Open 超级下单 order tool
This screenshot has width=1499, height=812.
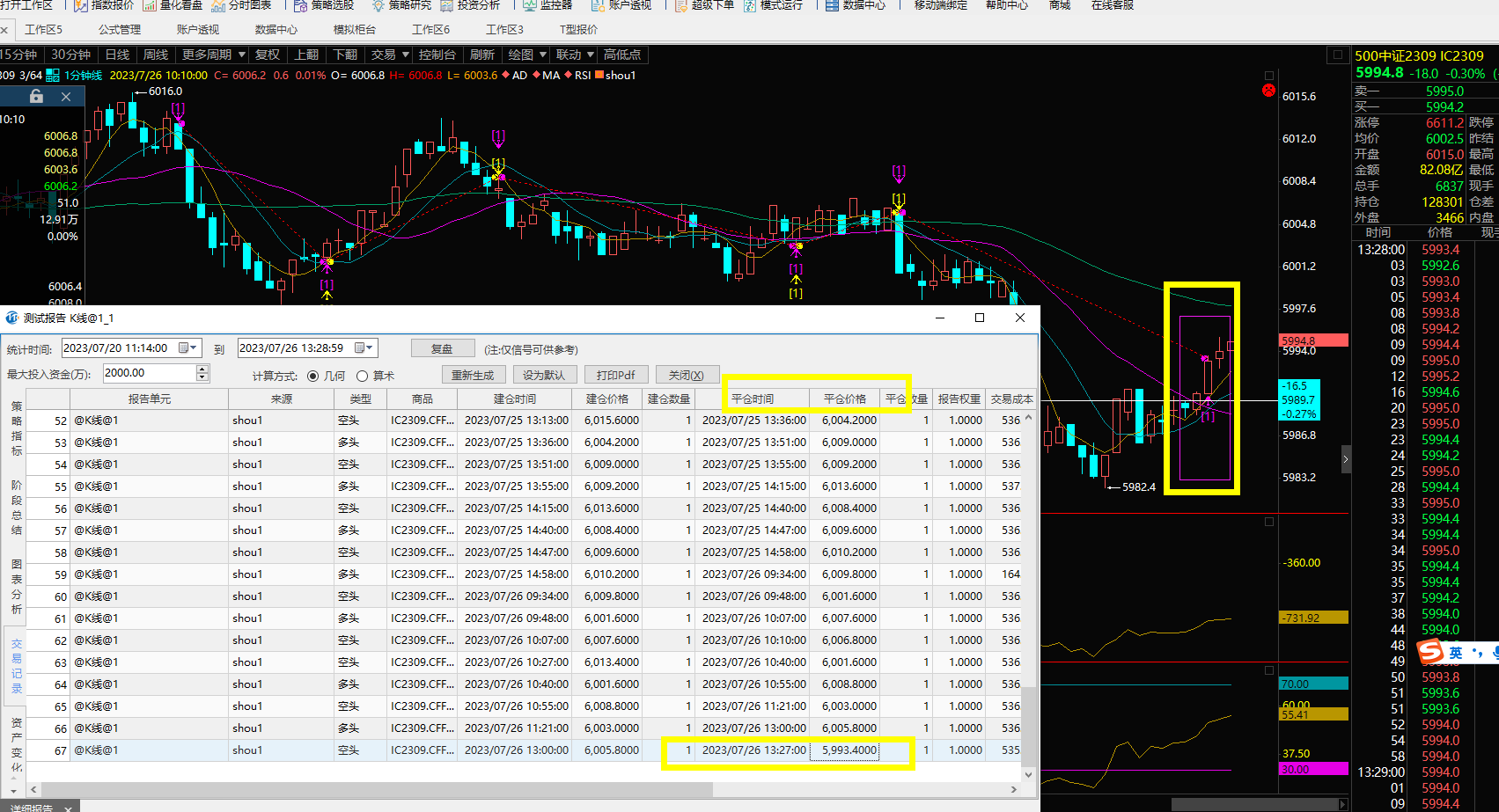(704, 5)
